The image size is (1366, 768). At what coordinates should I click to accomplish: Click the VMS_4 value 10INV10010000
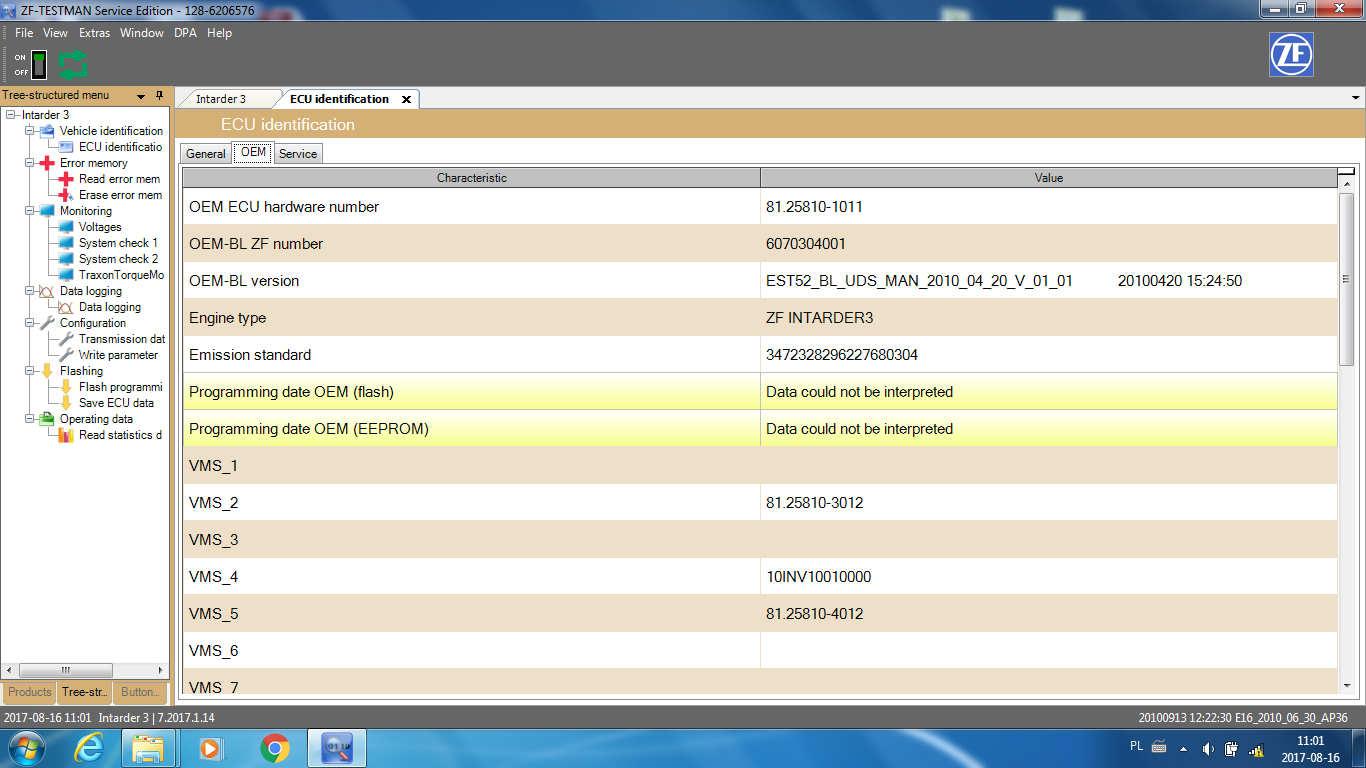pyautogui.click(x=818, y=577)
